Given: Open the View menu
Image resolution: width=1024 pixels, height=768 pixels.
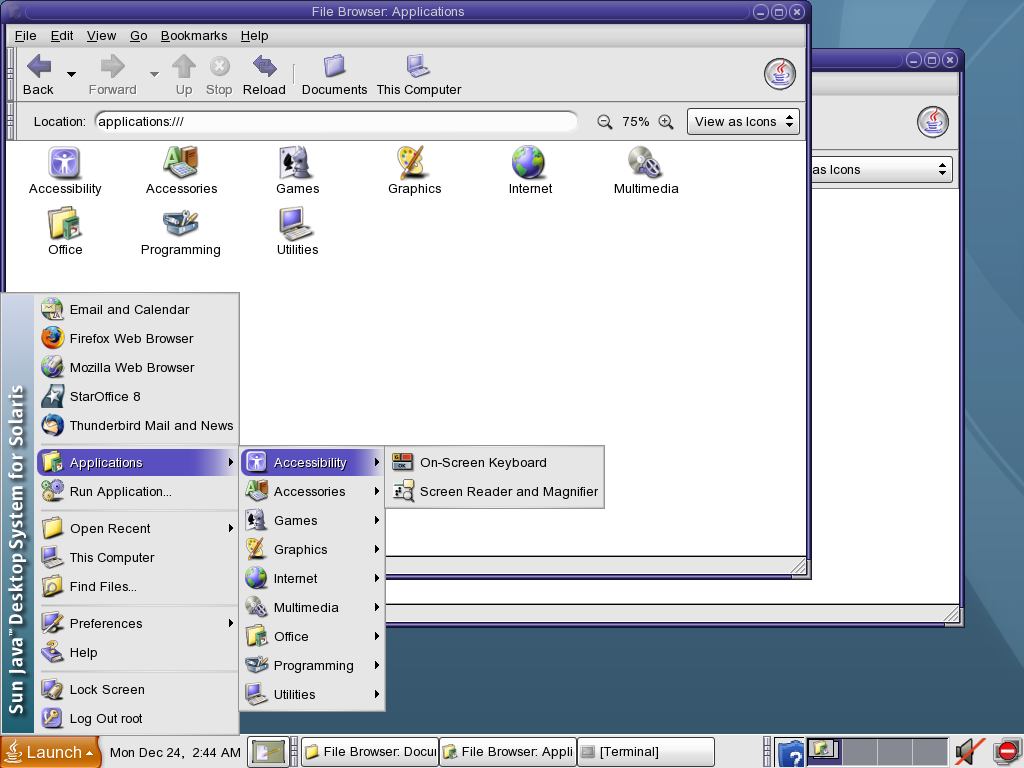Looking at the screenshot, I should [x=101, y=36].
